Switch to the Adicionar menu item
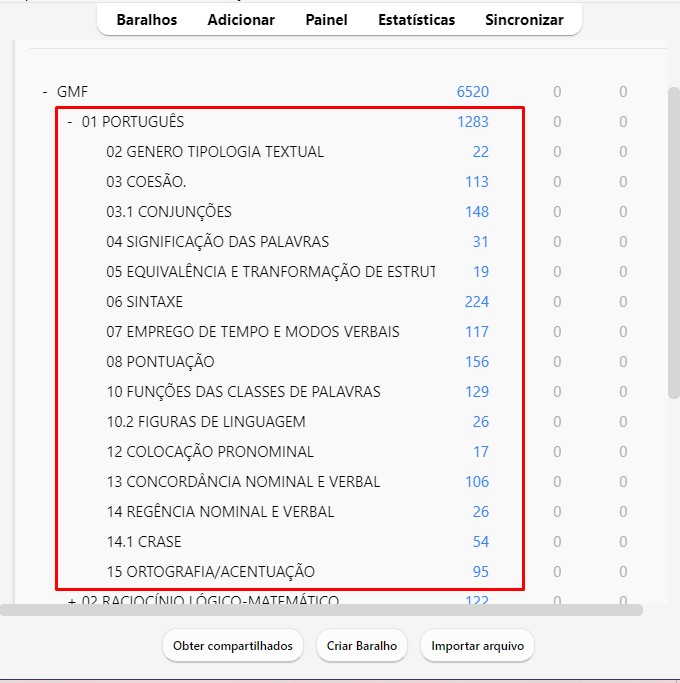 [x=241, y=20]
